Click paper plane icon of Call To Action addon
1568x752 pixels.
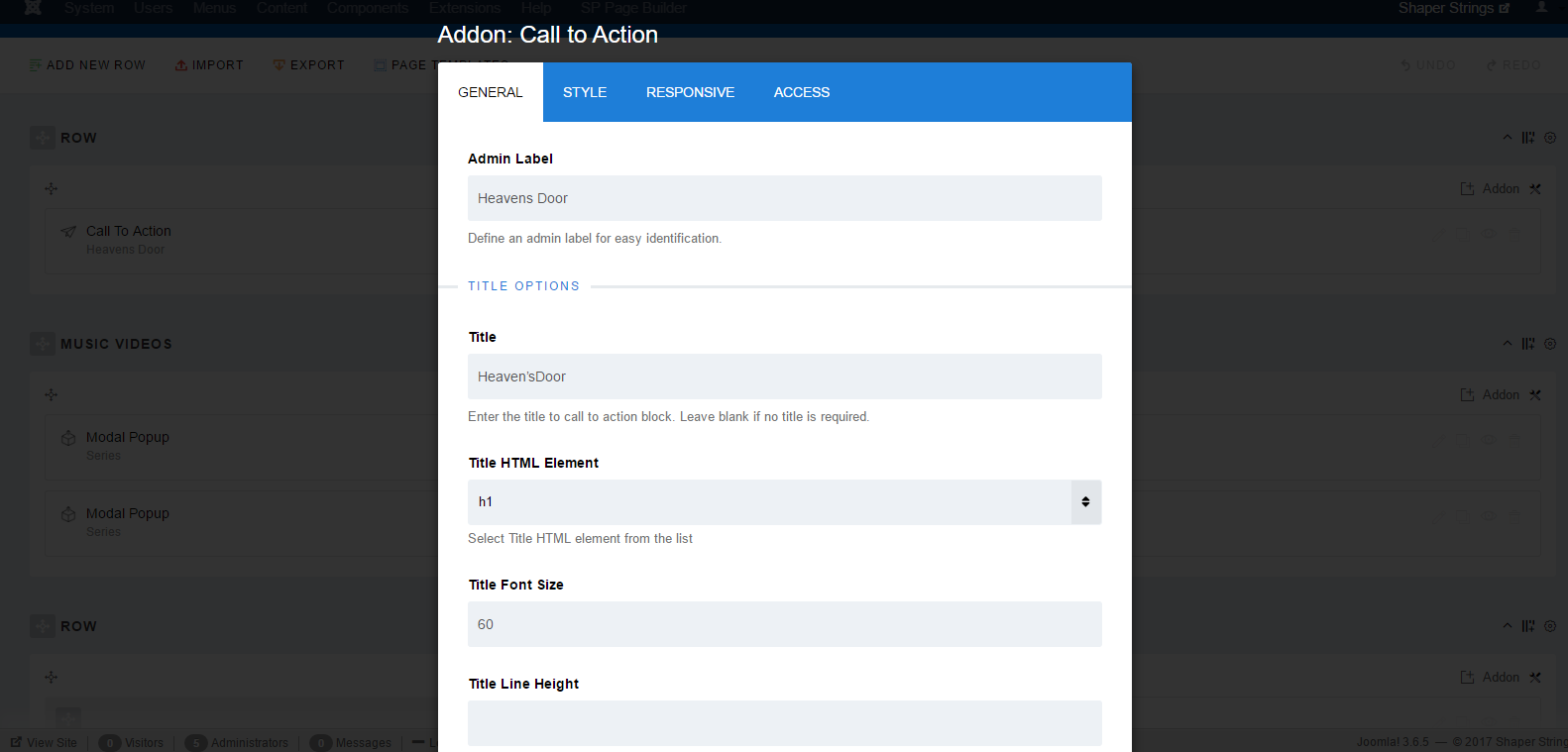click(x=68, y=232)
